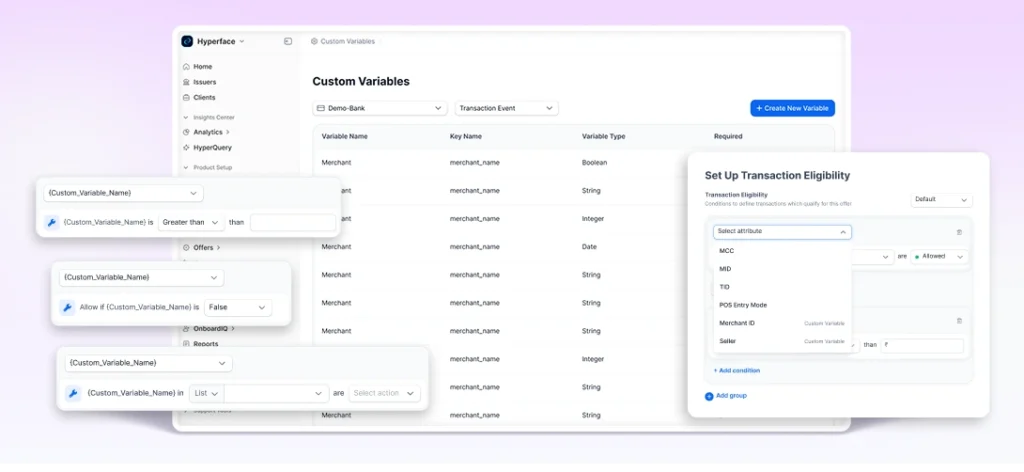Click the Issuers icon in the sidebar
The width and height of the screenshot is (1024, 472).
pos(186,82)
